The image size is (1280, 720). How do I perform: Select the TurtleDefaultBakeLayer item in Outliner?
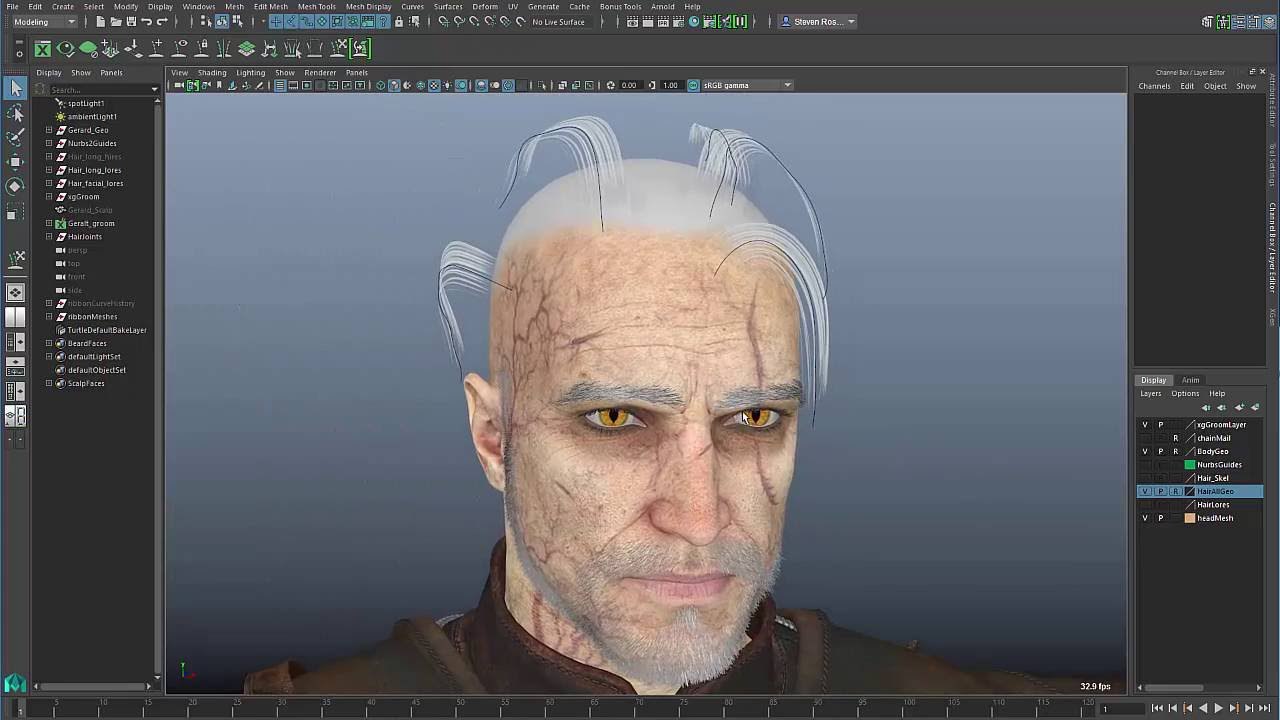106,330
